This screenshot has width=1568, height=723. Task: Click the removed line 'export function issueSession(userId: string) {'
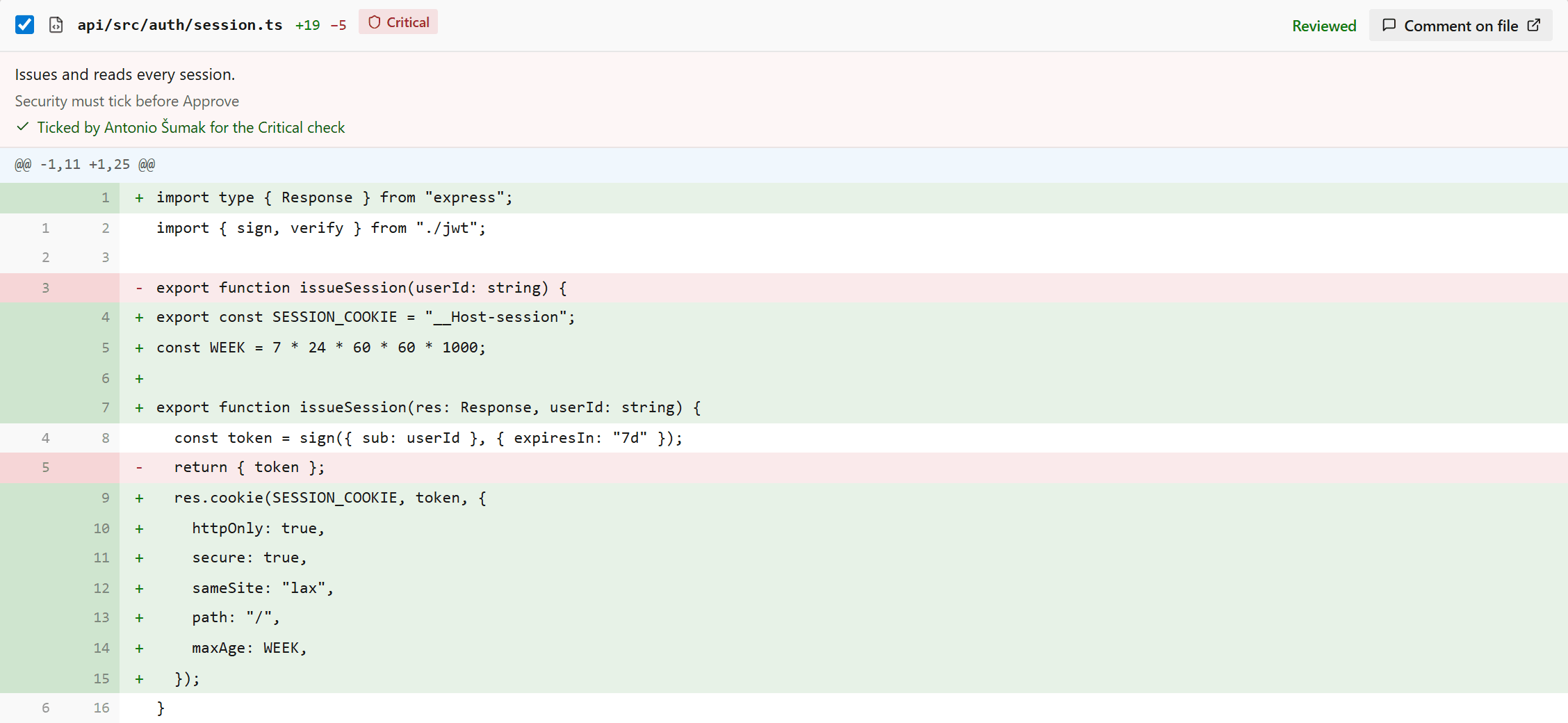(x=784, y=288)
